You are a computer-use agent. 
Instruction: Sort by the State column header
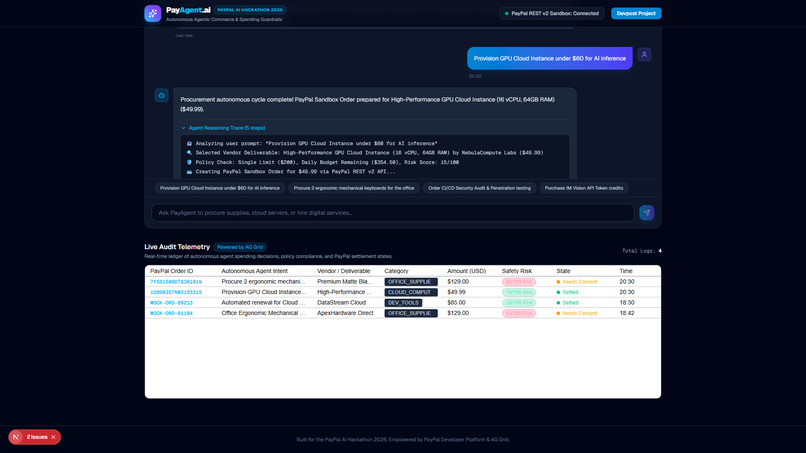pos(563,271)
